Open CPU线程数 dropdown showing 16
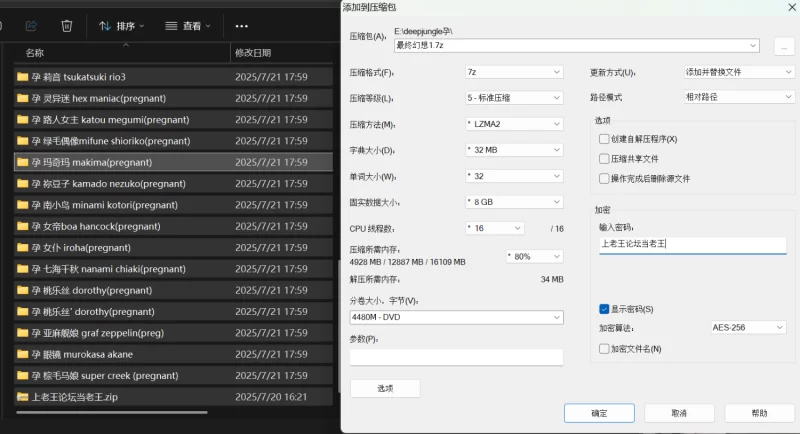800x434 pixels. [494, 228]
